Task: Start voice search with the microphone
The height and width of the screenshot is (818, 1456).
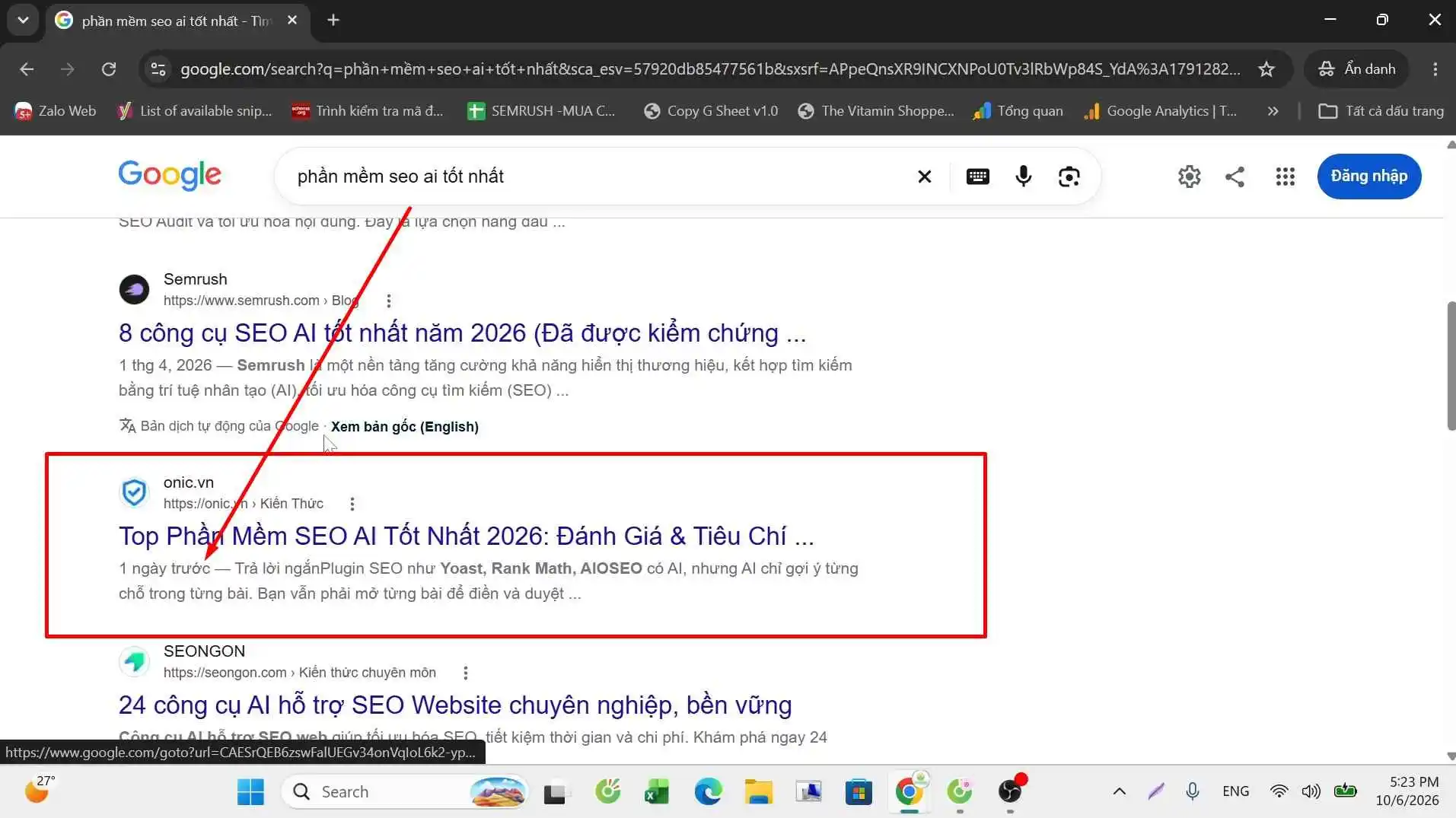Action: [1024, 177]
